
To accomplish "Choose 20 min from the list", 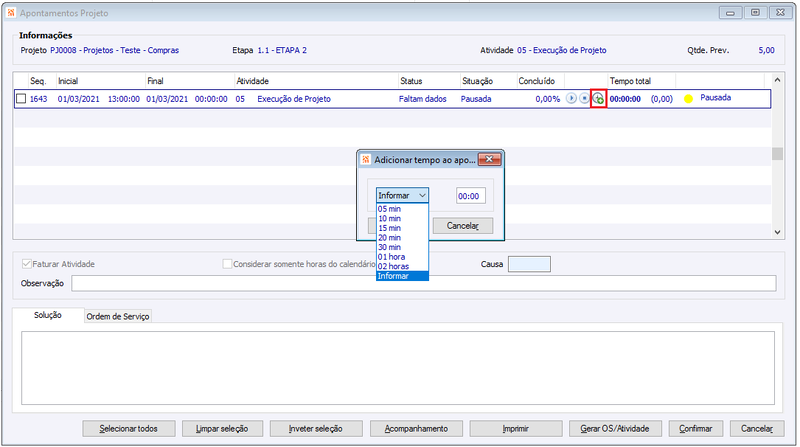I will pos(402,238).
